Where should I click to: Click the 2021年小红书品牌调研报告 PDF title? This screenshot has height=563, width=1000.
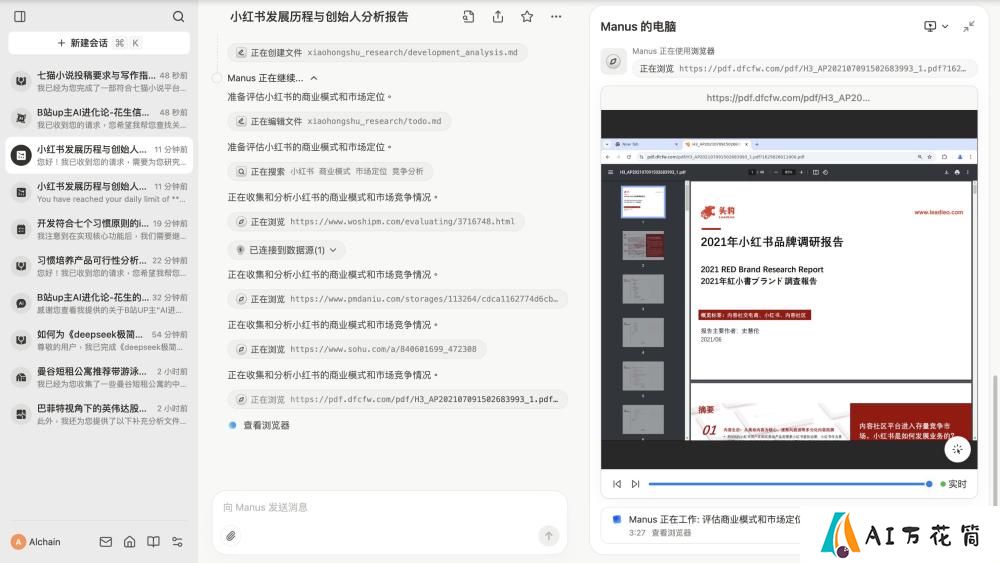[x=772, y=242]
